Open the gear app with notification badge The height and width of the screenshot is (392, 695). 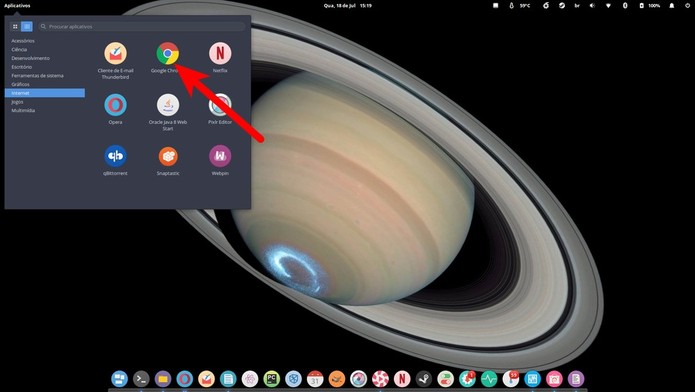tap(467, 379)
